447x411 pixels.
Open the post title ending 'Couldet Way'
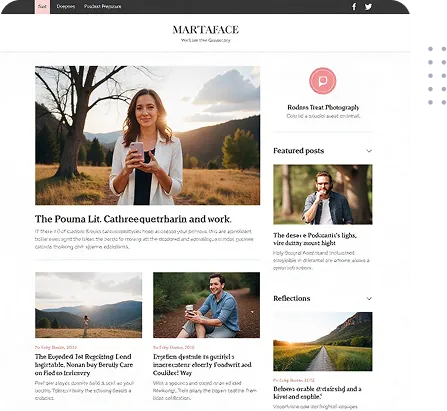(202, 365)
